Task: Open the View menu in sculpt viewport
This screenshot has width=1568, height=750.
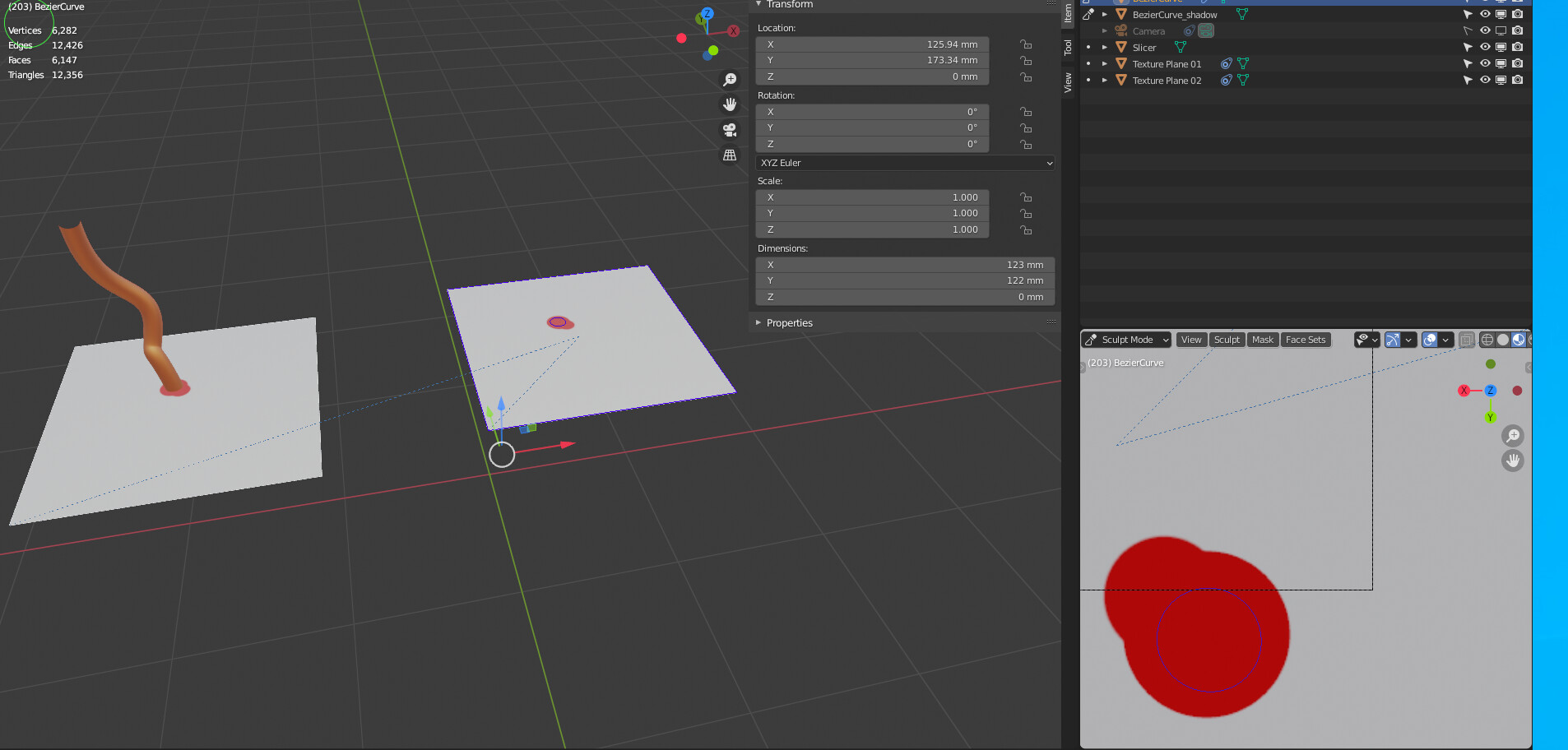Action: click(x=1191, y=340)
